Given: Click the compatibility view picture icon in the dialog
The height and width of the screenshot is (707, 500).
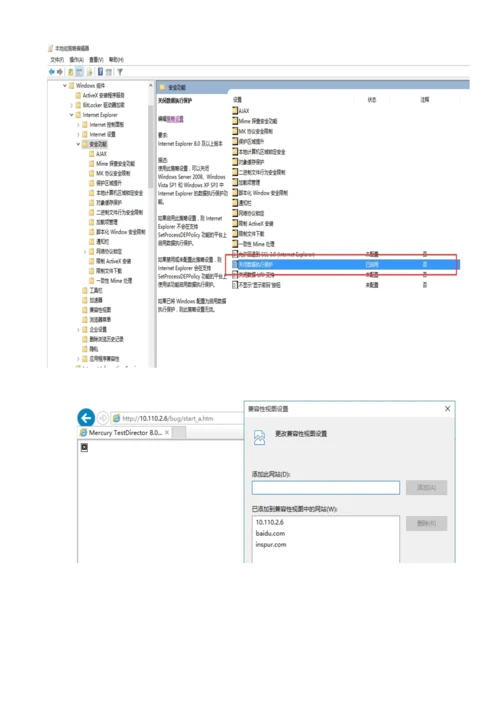Looking at the screenshot, I should (259, 437).
